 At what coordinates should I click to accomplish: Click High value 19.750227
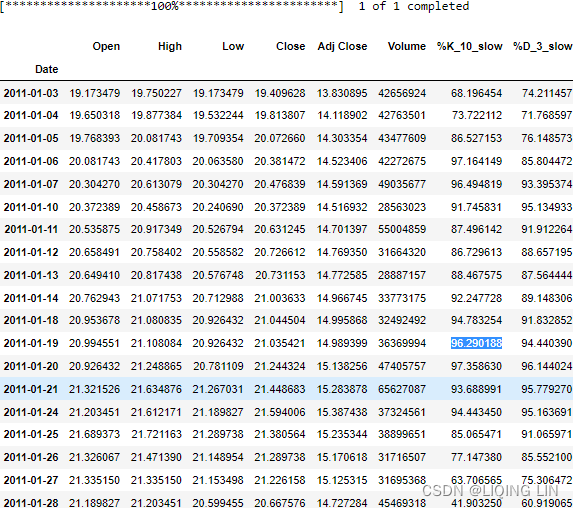(156, 93)
